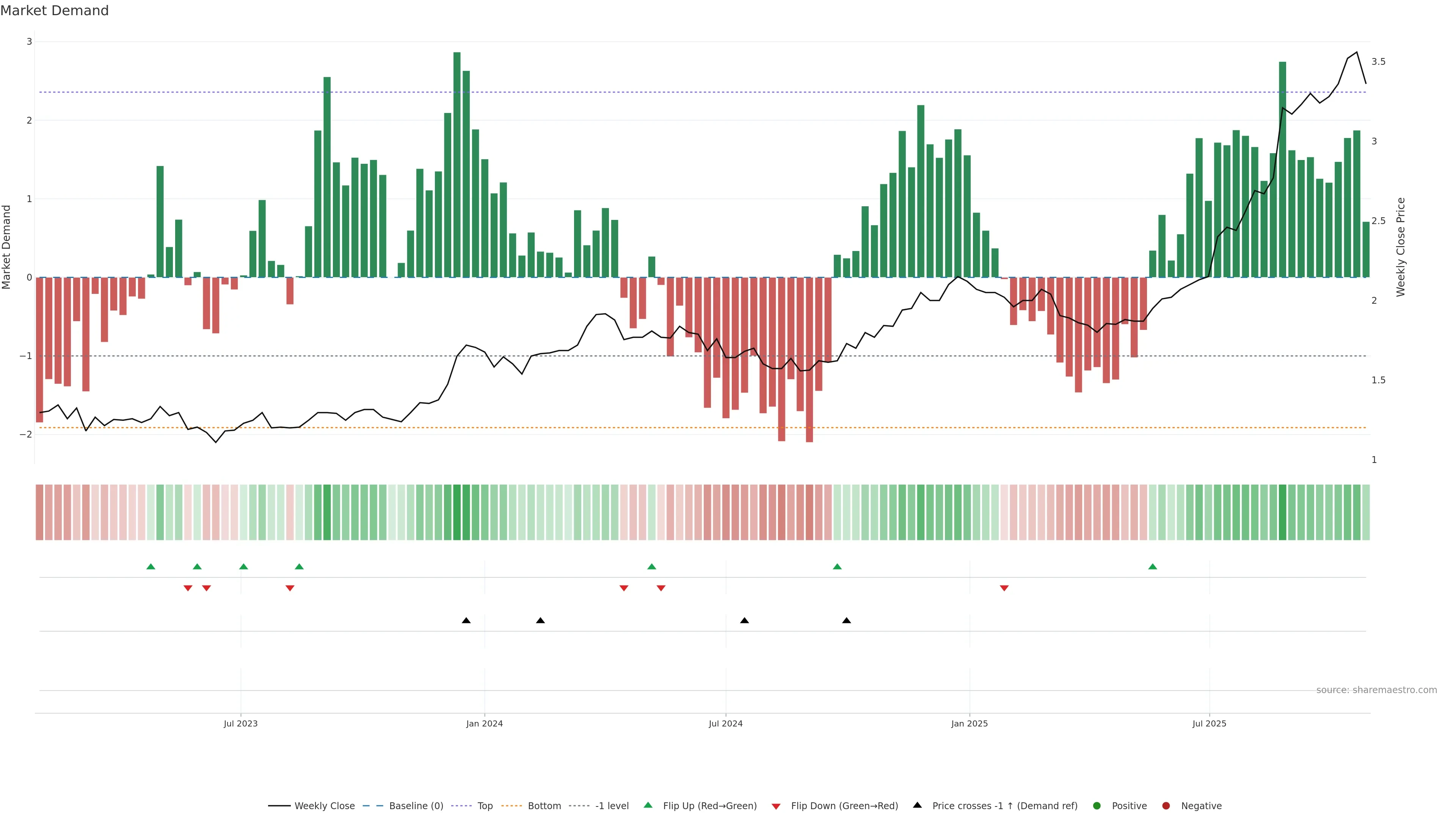Click the Positive green circle legend icon
Screen dimensions: 1456x819
pyautogui.click(x=1097, y=805)
